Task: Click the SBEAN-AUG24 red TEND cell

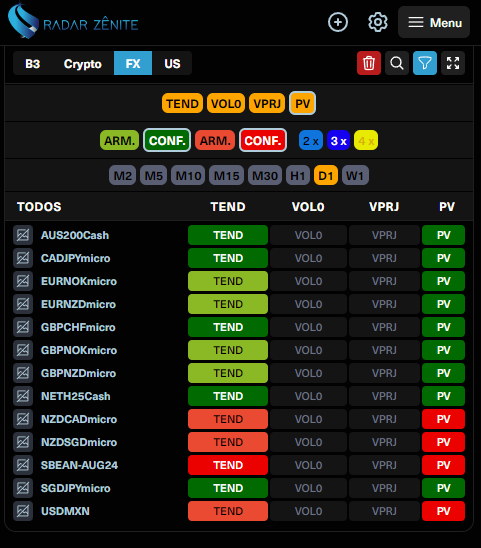Action: pos(228,465)
